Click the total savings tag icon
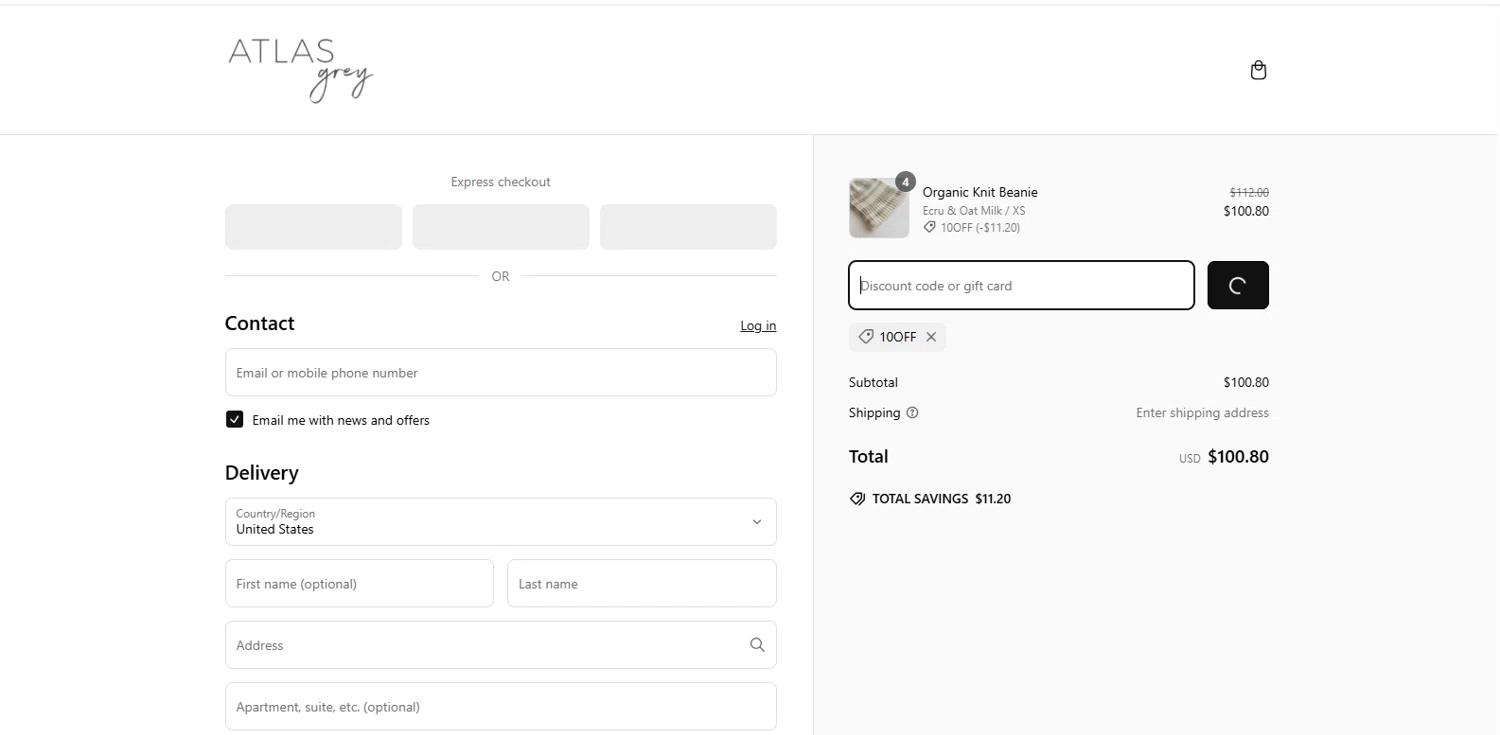1500x735 pixels. pyautogui.click(x=857, y=499)
